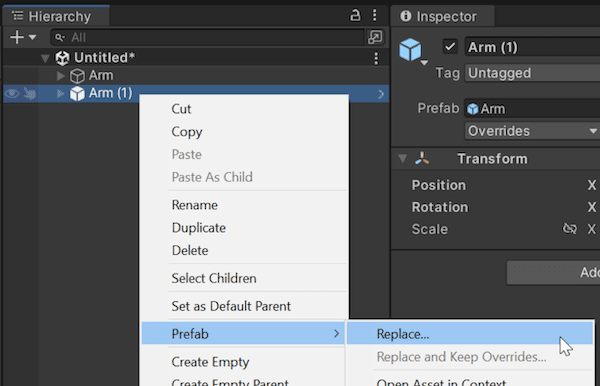Toggle the Scale constrain proportions link

pos(569,229)
